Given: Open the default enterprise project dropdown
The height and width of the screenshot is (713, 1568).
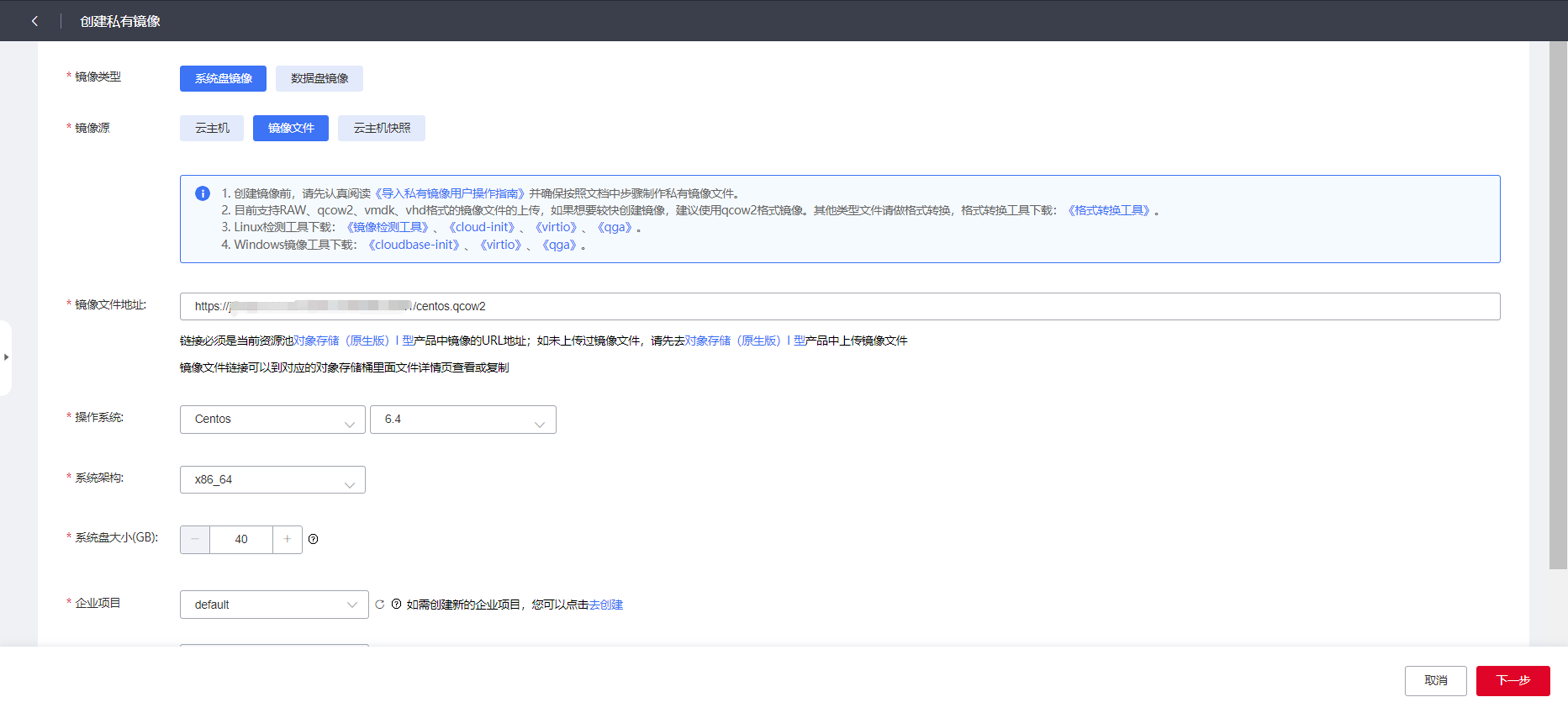Looking at the screenshot, I should point(274,604).
